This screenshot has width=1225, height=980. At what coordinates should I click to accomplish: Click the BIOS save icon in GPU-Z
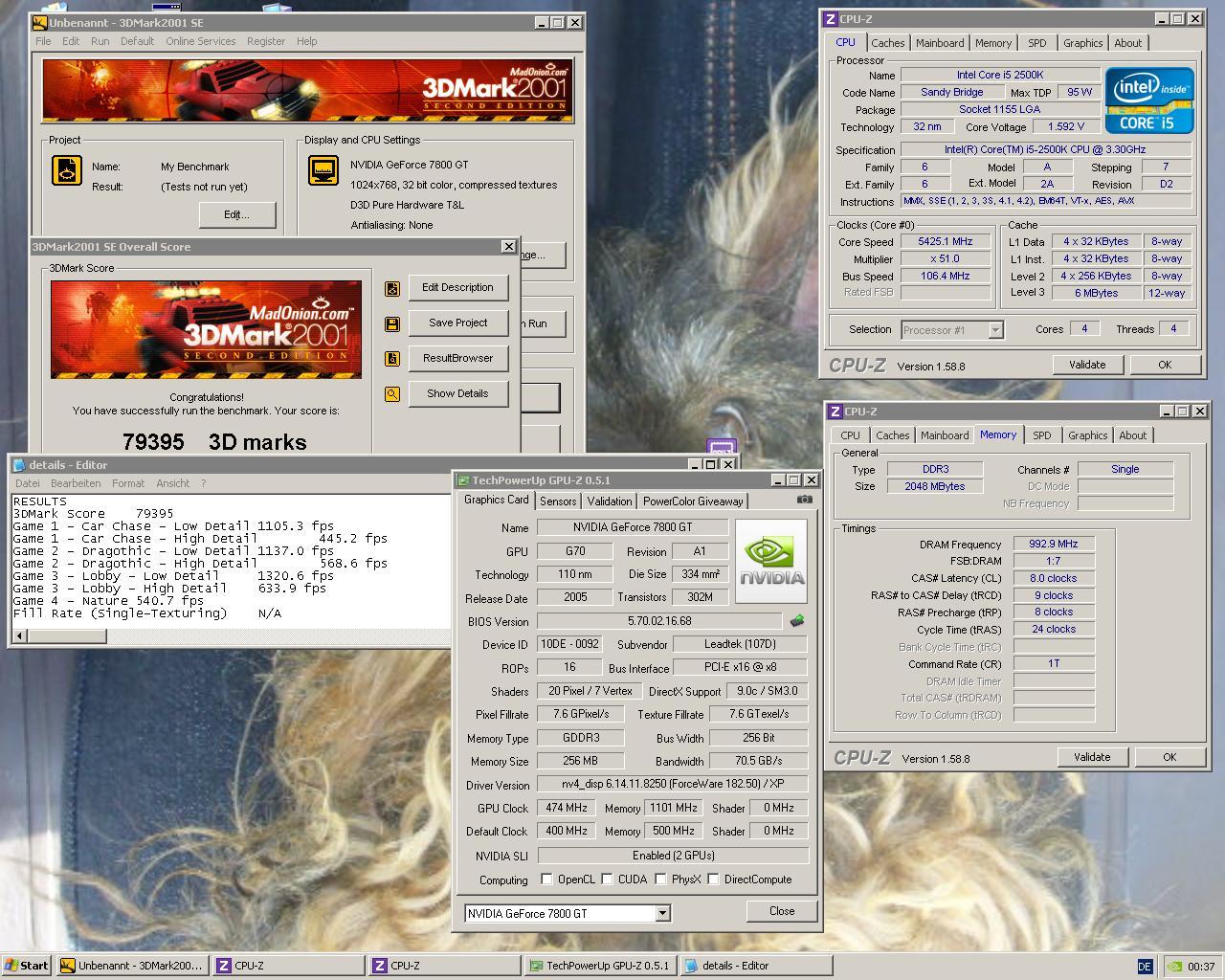click(797, 621)
